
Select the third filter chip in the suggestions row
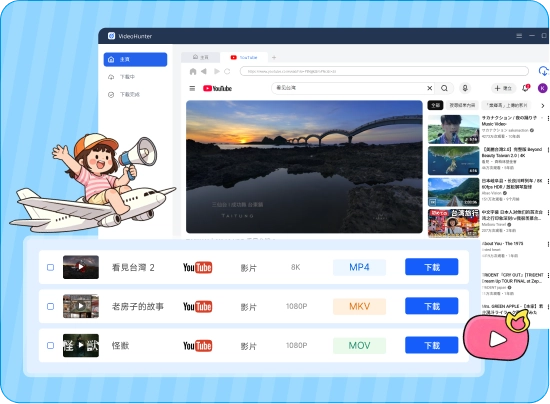(506, 105)
